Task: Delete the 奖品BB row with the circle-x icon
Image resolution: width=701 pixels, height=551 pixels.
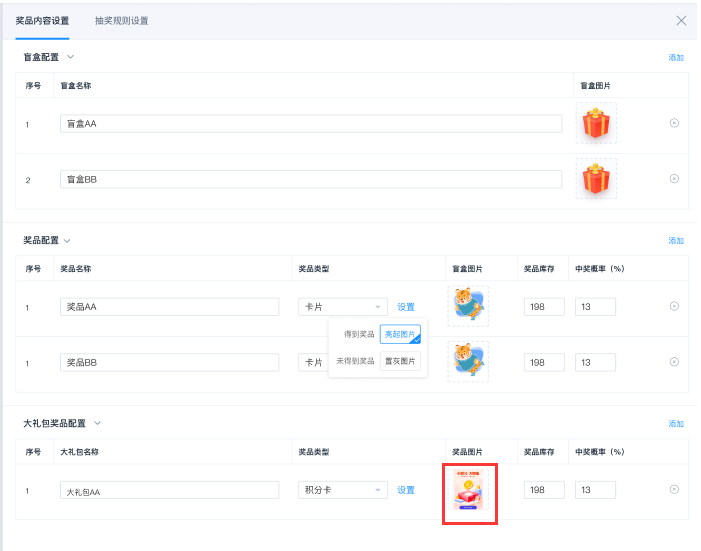Action: [673, 362]
